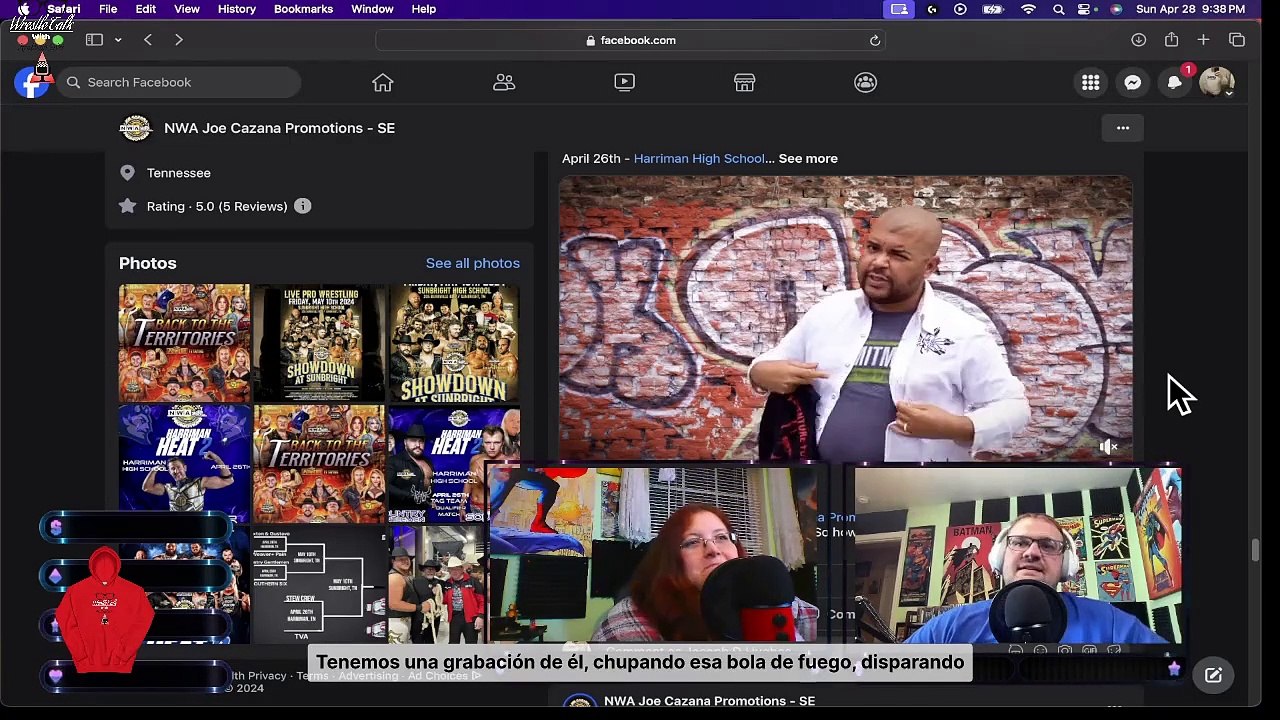The width and height of the screenshot is (1280, 720).
Task: Open Messenger chats icon
Action: click(x=1132, y=83)
